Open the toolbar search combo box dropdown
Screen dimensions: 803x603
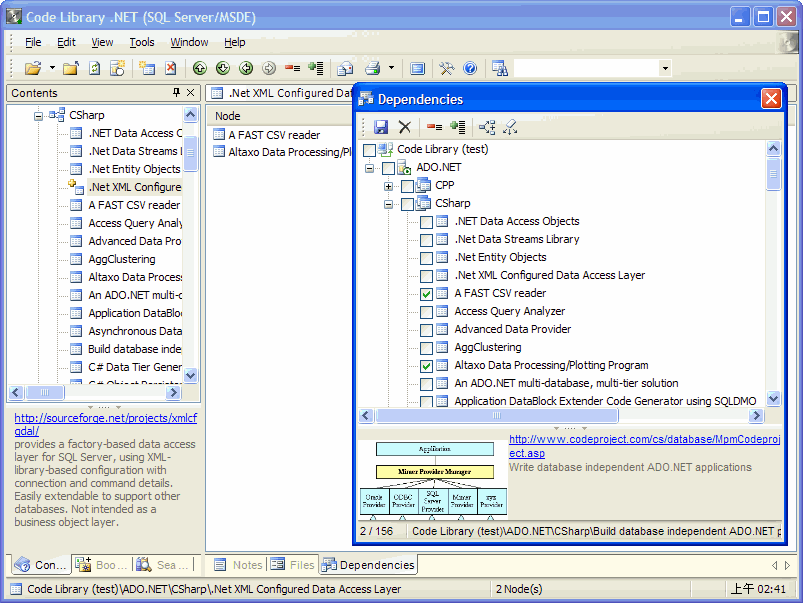tap(665, 68)
